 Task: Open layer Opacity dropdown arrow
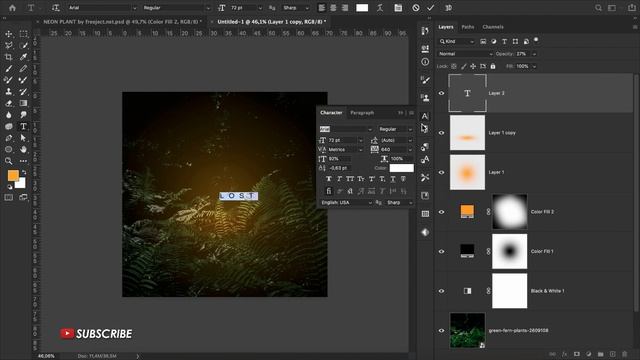[x=534, y=54]
